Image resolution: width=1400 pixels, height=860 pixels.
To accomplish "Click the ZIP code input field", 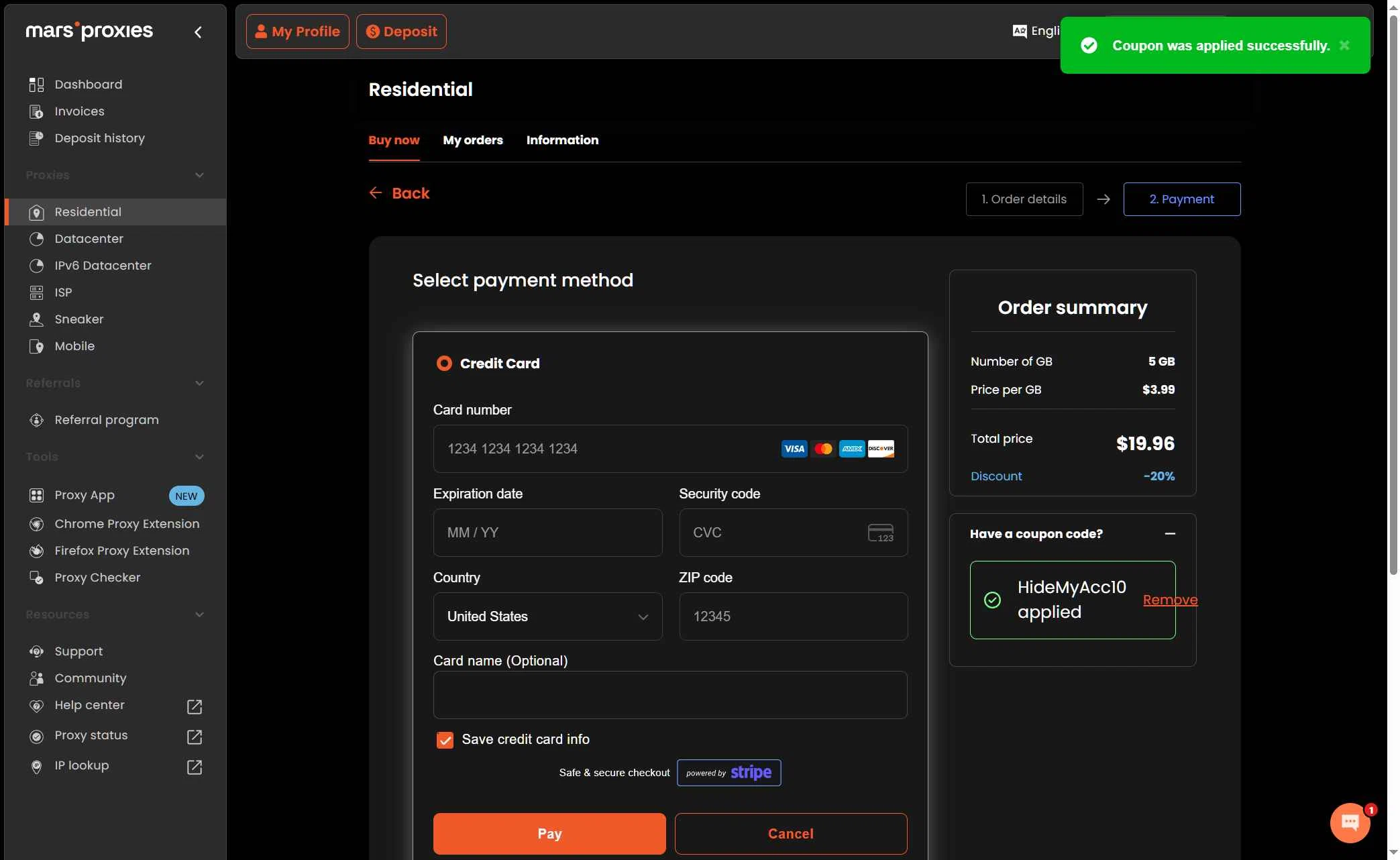I will pyautogui.click(x=793, y=616).
